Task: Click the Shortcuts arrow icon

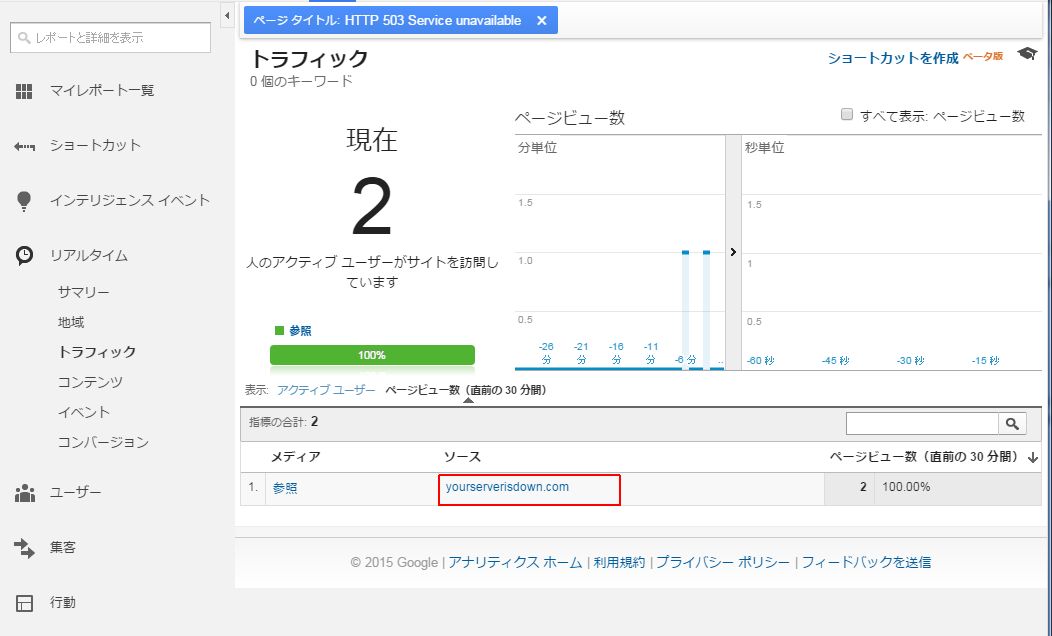Action: [24, 146]
